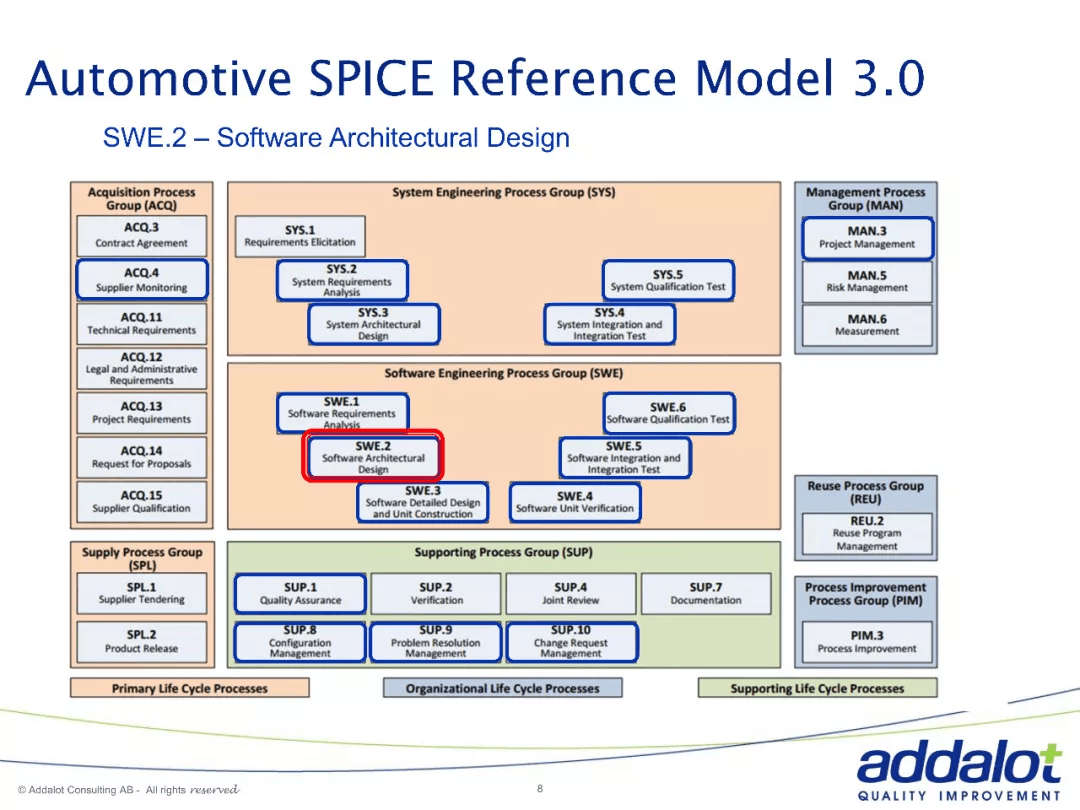Click SWE.5 Software Integration Test box
Image resolution: width=1080 pixels, height=810 pixels.
(x=625, y=458)
